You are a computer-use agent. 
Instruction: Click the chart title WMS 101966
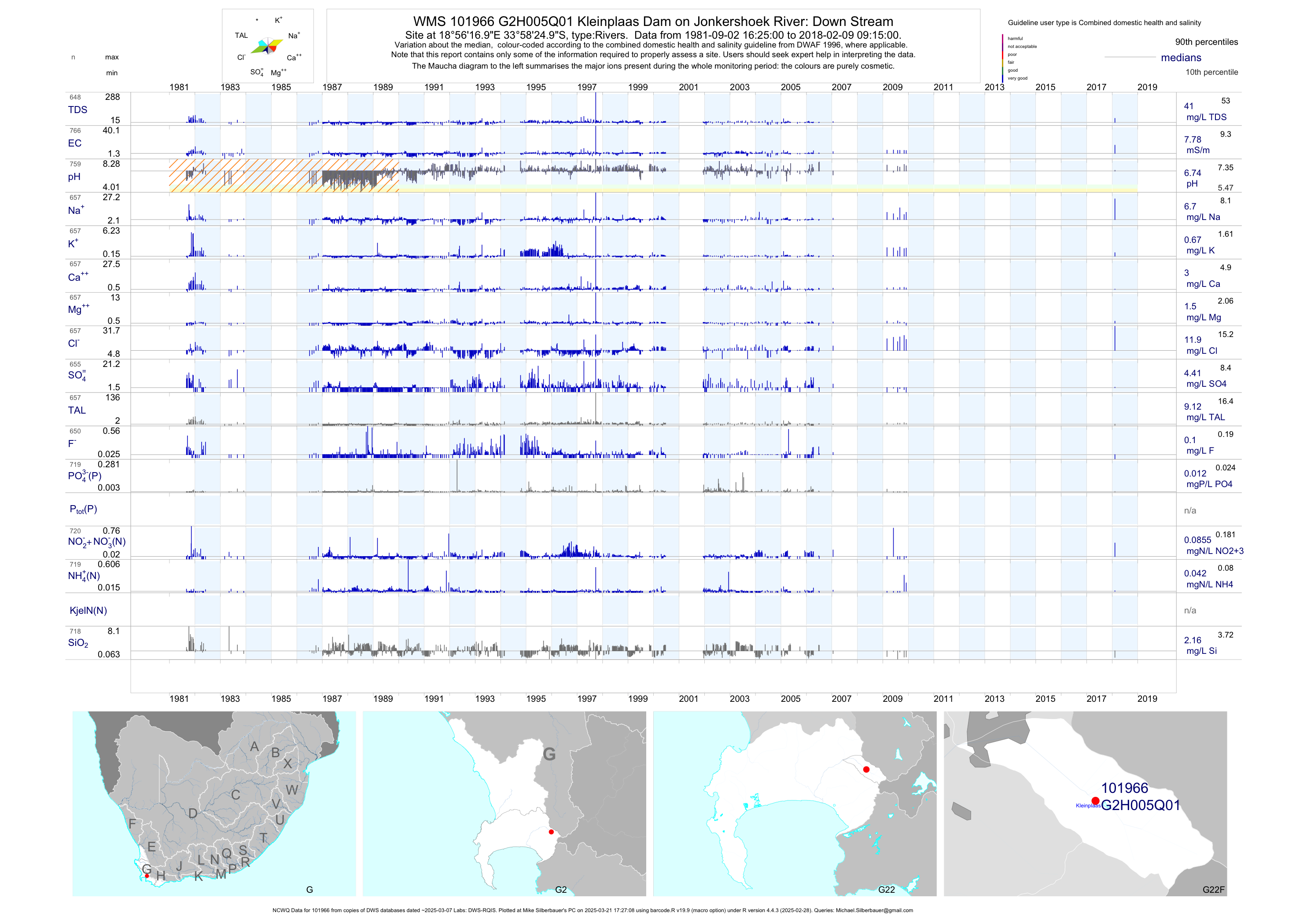[653, 22]
